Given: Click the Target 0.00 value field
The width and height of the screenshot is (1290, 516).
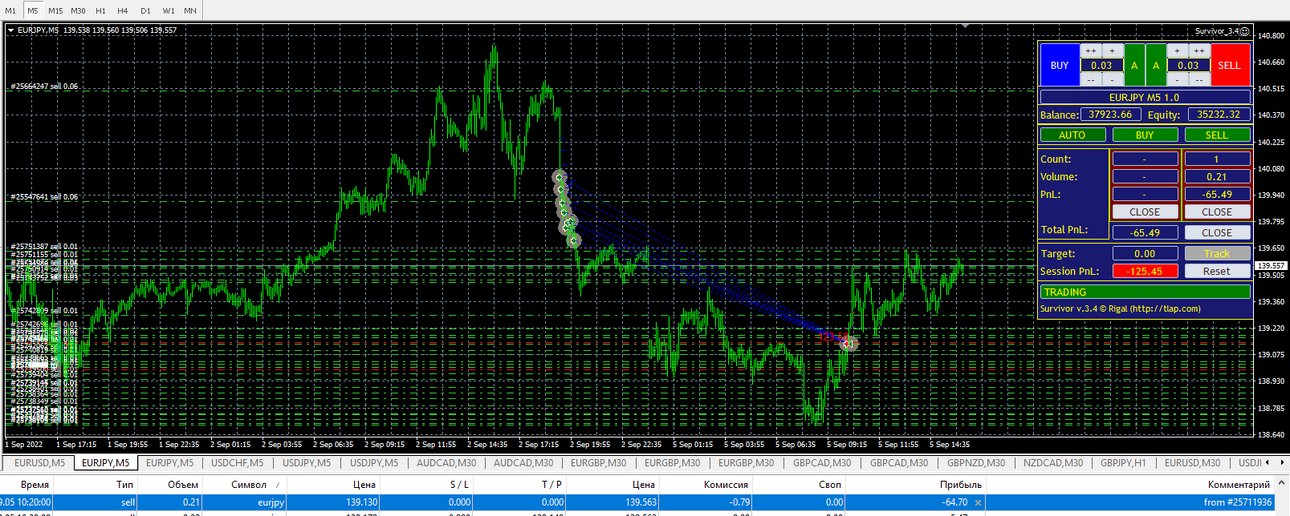Looking at the screenshot, I should pos(1145,253).
